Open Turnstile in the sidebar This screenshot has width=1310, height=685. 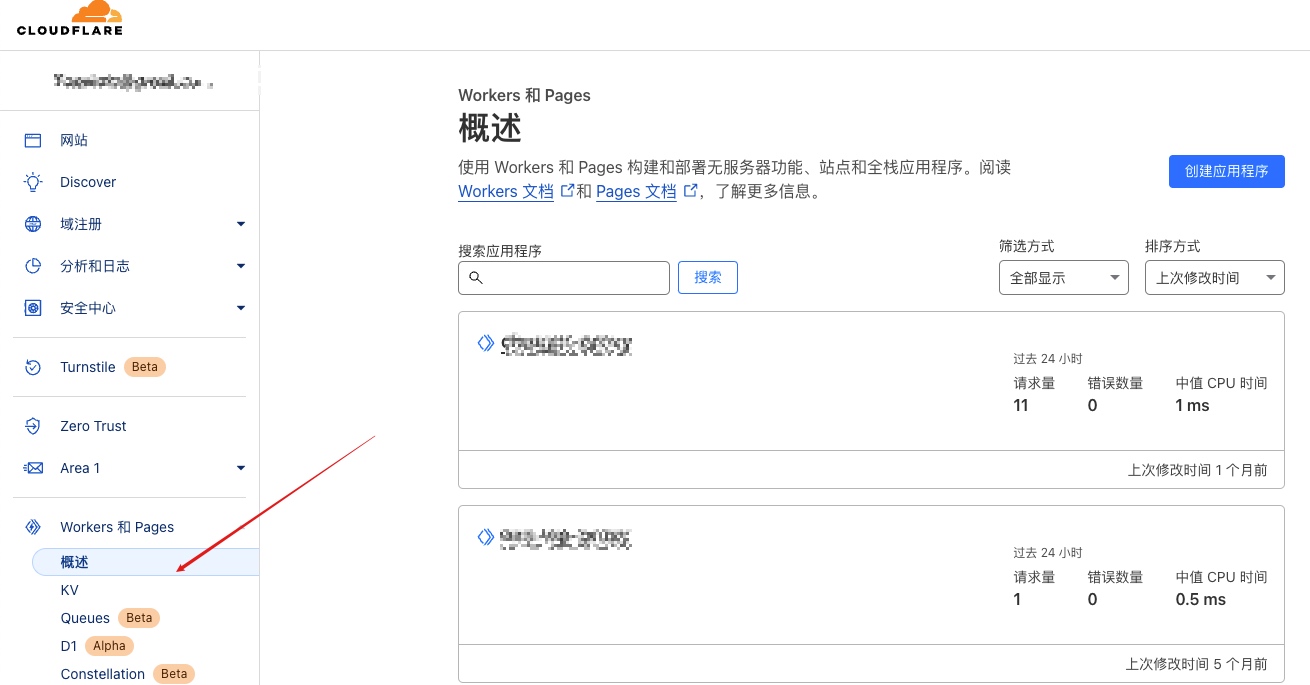pyautogui.click(x=88, y=367)
